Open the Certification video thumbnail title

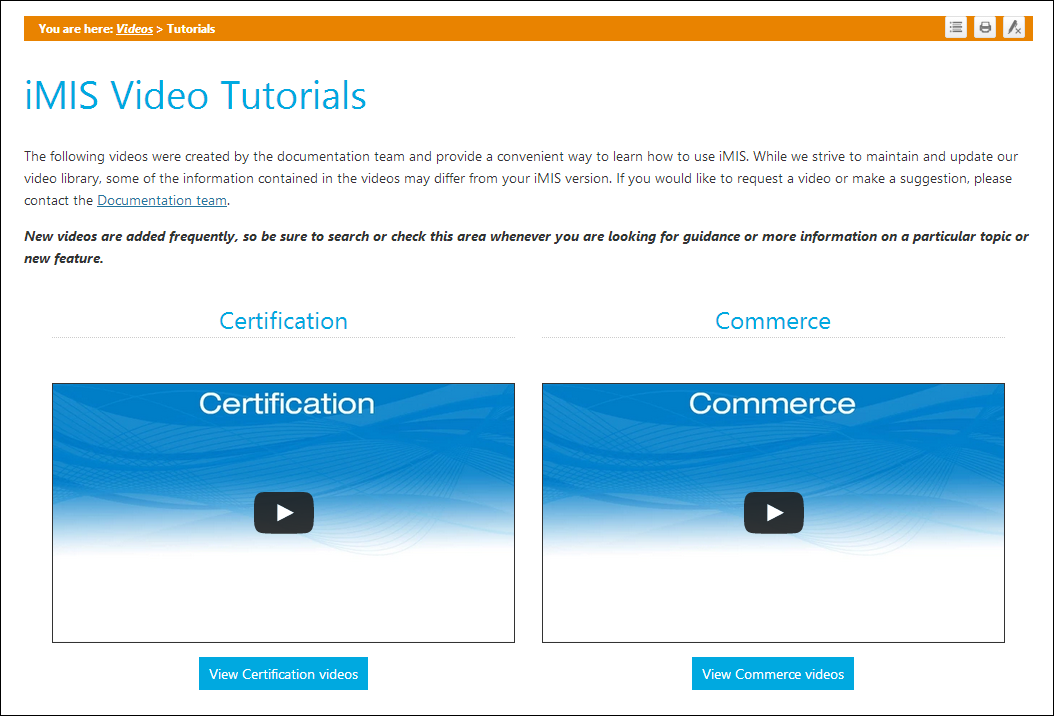click(x=287, y=403)
